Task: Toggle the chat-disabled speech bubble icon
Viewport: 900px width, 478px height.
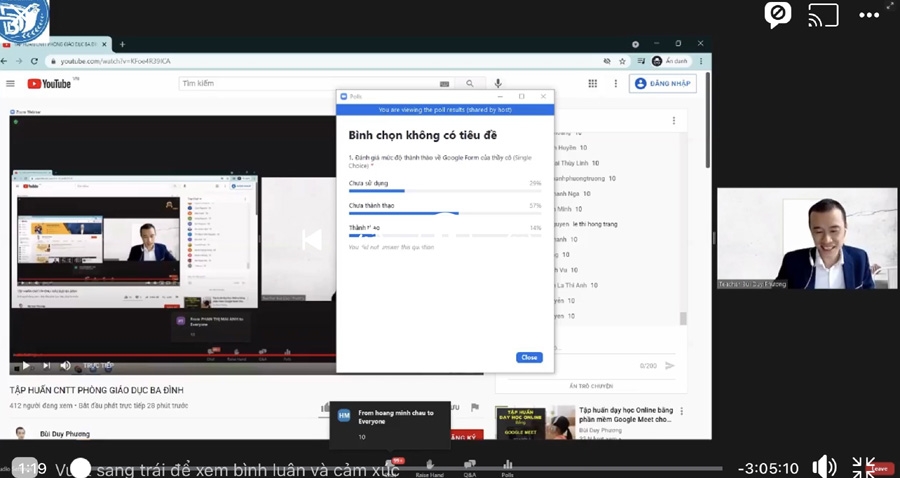Action: pyautogui.click(x=777, y=14)
